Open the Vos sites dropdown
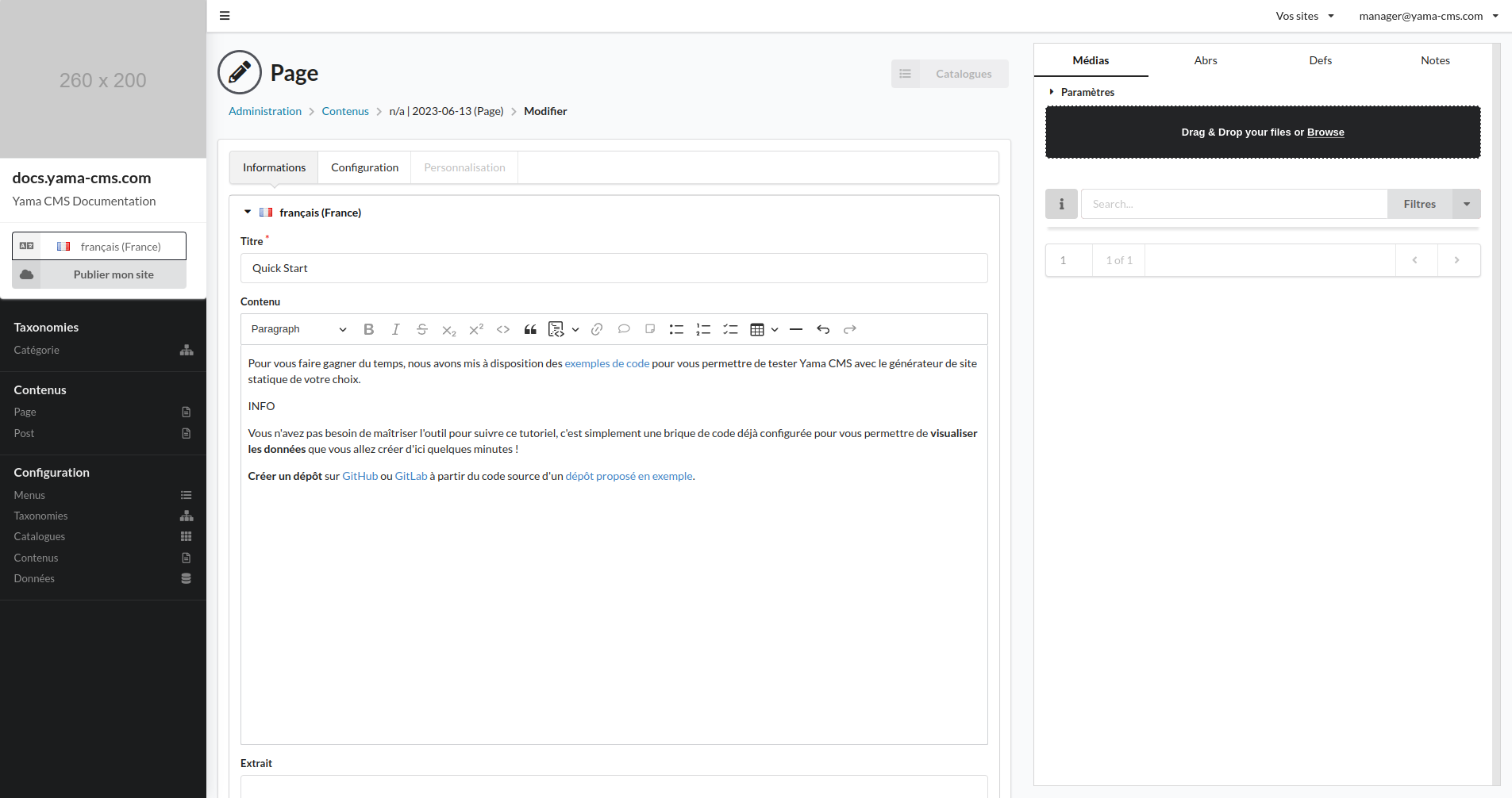Screen dimensions: 1512x798 (1304, 16)
